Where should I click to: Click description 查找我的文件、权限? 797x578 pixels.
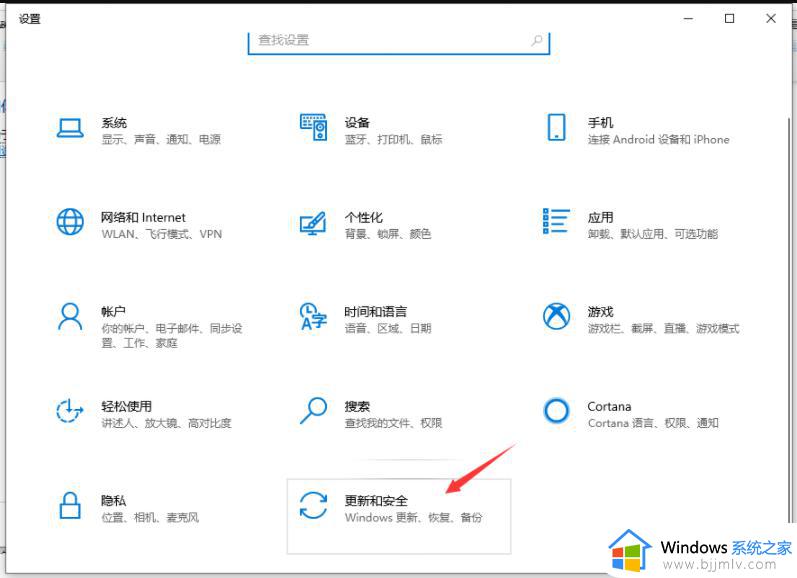point(393,423)
